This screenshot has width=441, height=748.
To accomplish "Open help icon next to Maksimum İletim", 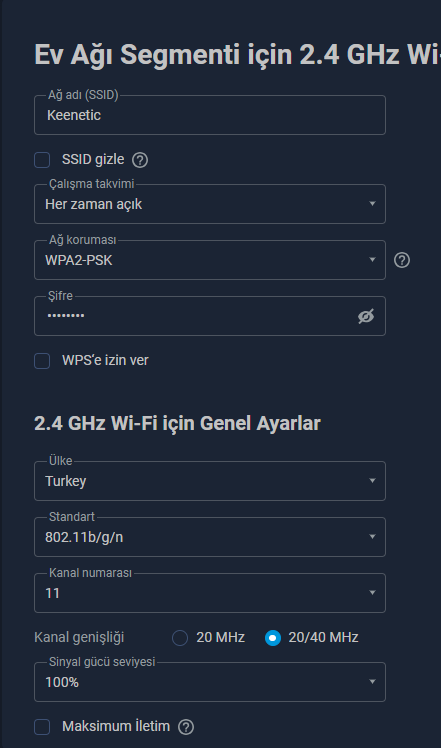I will [x=186, y=727].
